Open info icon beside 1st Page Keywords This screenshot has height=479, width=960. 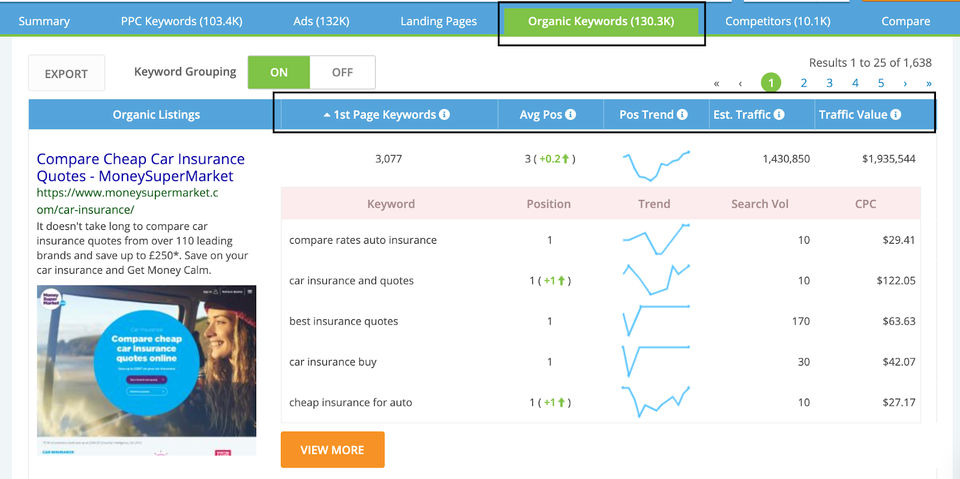point(444,115)
